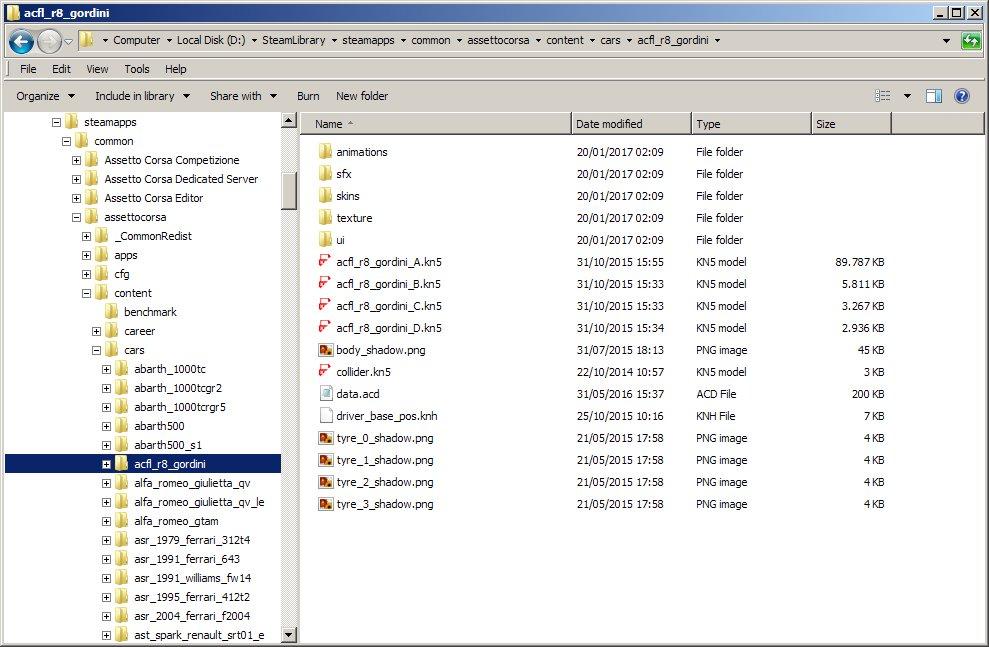Refresh the folder with the green button

971,41
